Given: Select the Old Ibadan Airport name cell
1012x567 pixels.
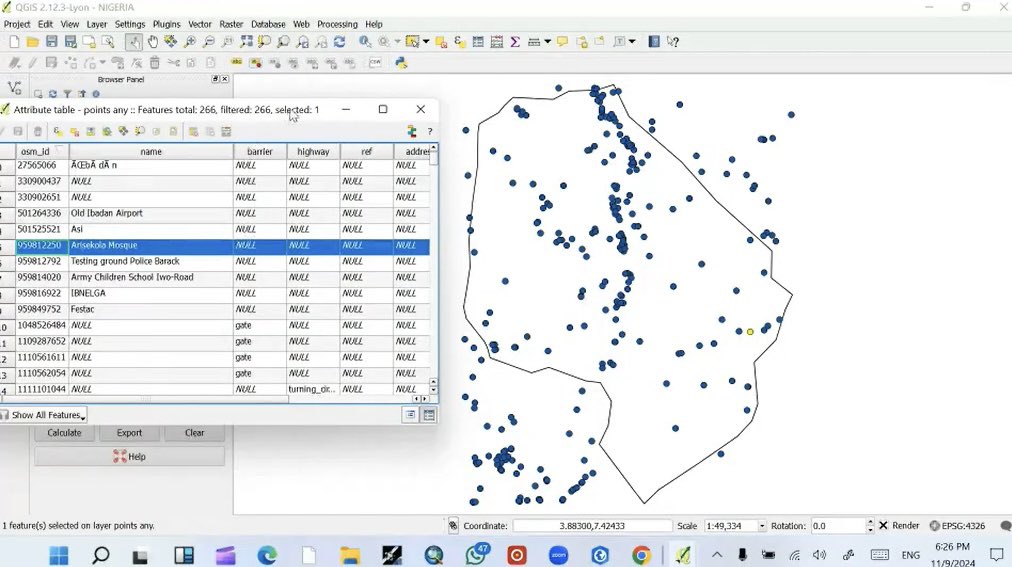Looking at the screenshot, I should coord(150,214).
